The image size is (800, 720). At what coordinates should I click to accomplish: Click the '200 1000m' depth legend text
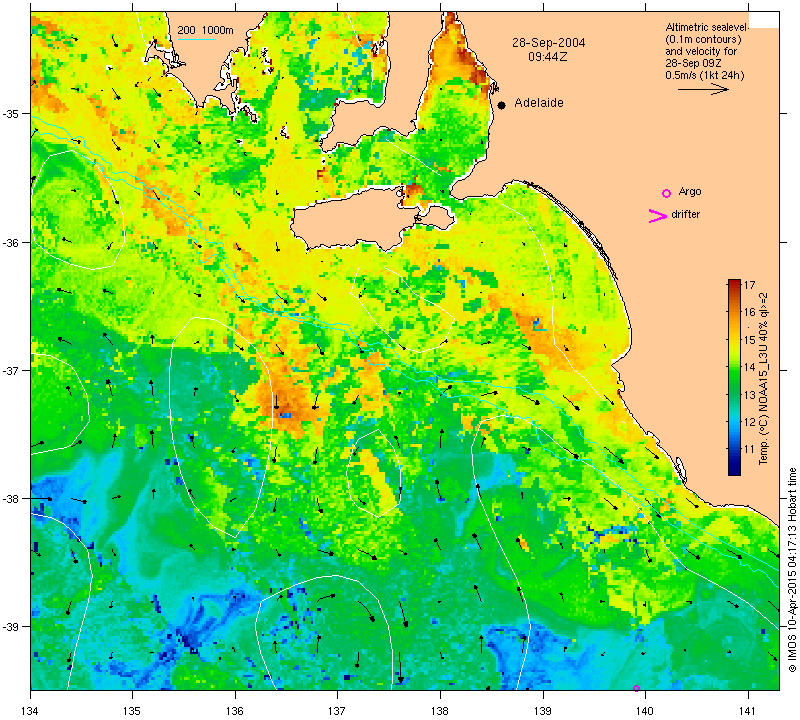click(x=205, y=30)
